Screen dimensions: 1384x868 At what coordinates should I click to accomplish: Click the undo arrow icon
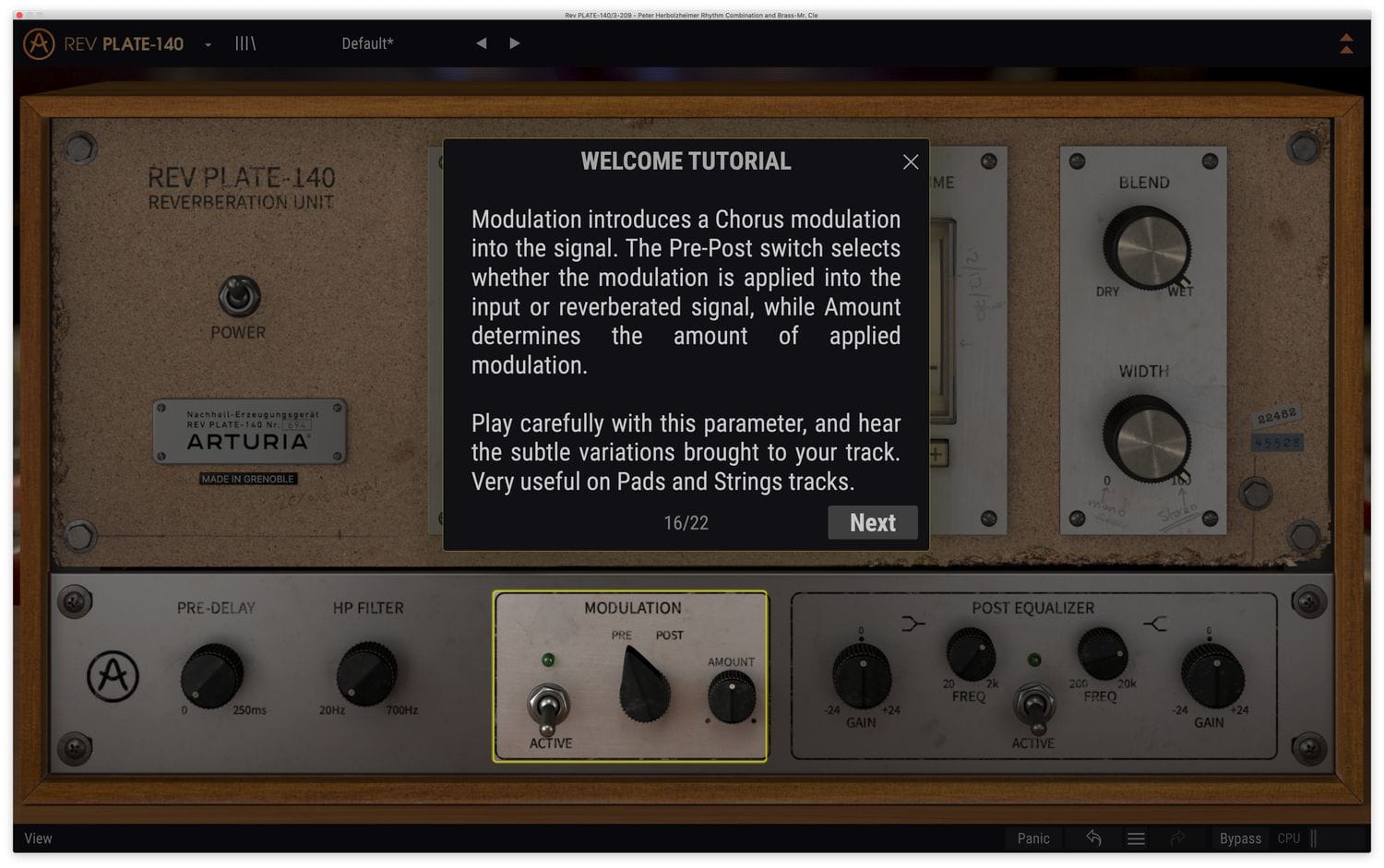[1093, 838]
